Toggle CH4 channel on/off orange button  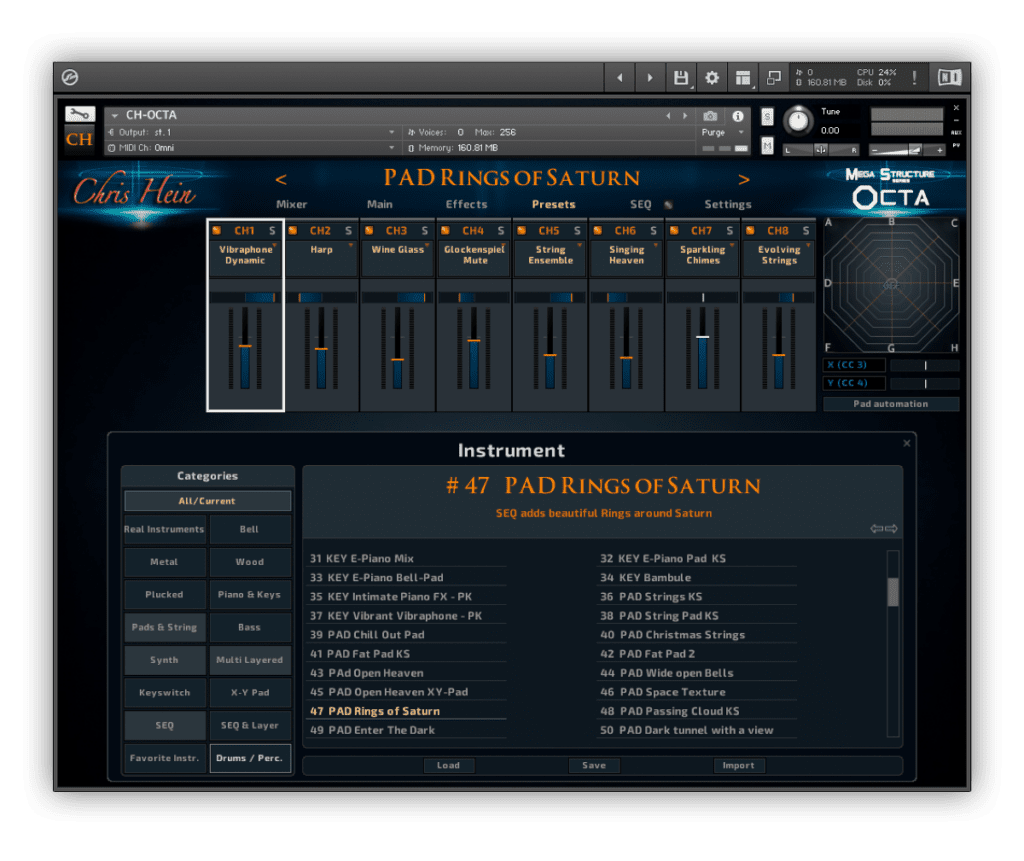[x=445, y=231]
